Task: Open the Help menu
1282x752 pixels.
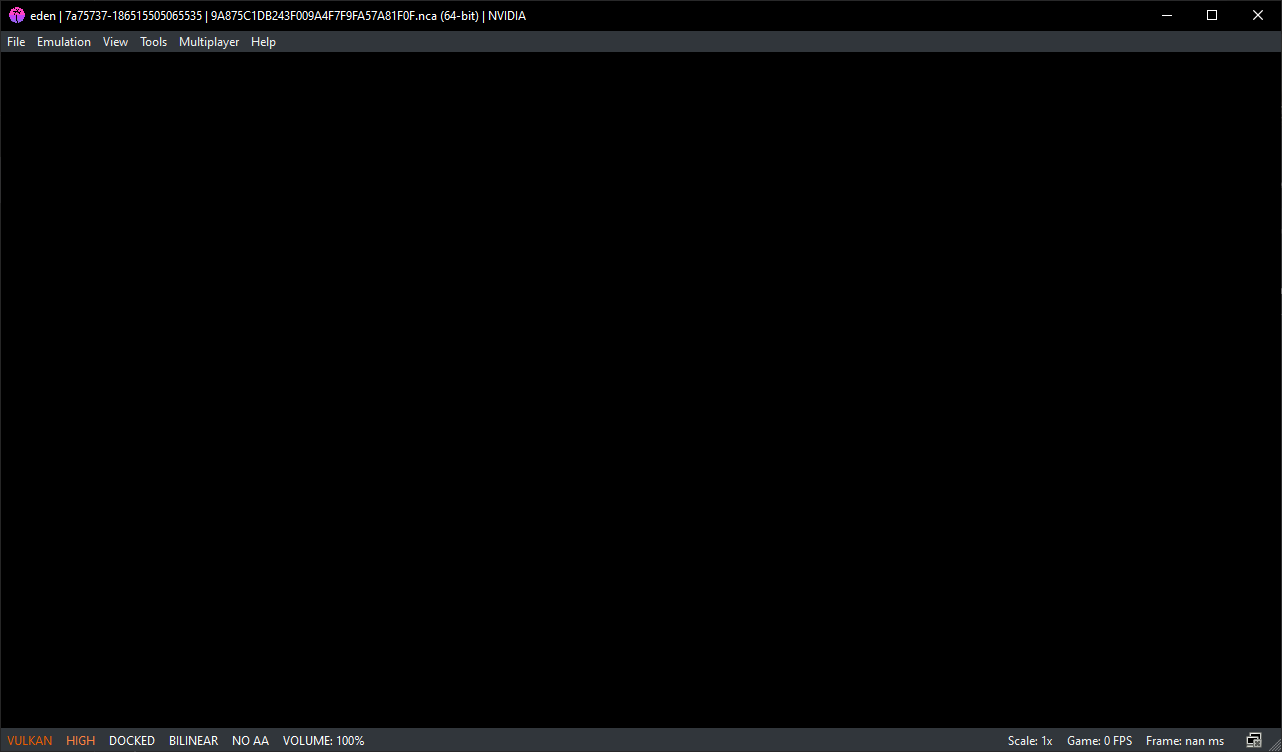Action: [264, 42]
